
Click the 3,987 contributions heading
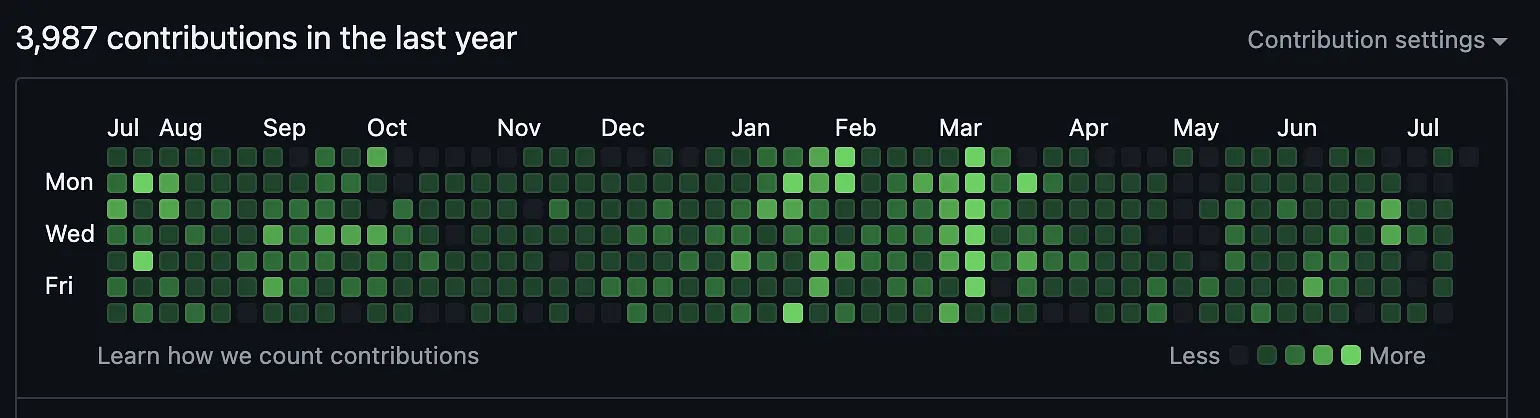point(266,39)
